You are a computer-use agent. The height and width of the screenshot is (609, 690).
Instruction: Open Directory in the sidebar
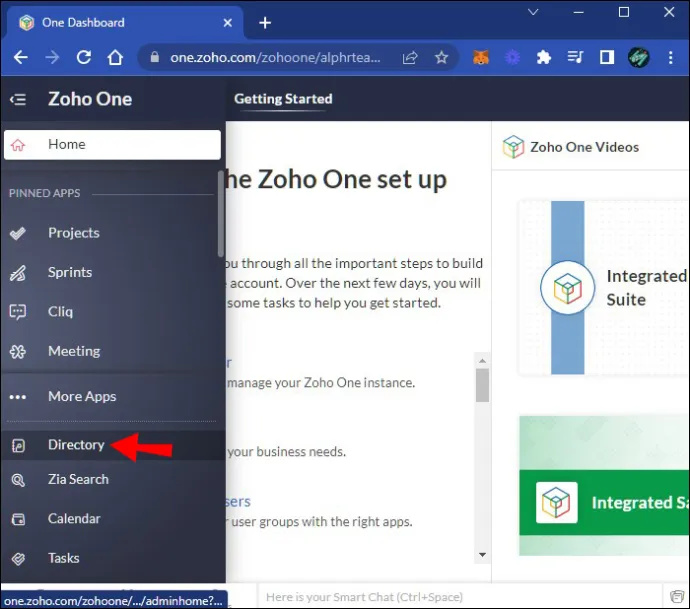tap(113, 445)
